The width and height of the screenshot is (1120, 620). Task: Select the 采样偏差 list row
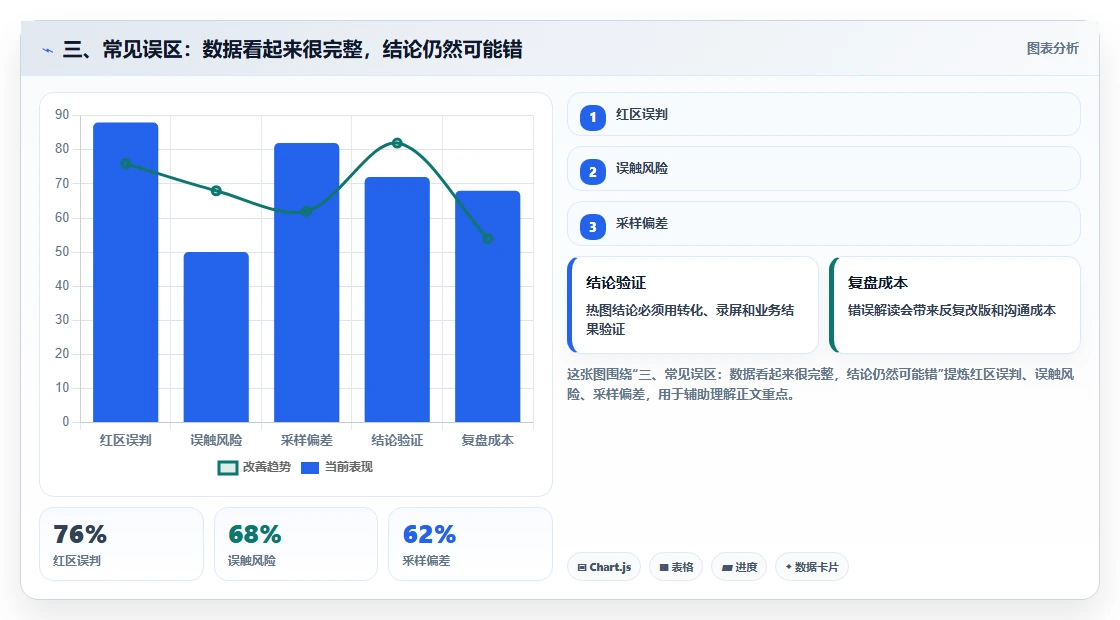coord(824,224)
